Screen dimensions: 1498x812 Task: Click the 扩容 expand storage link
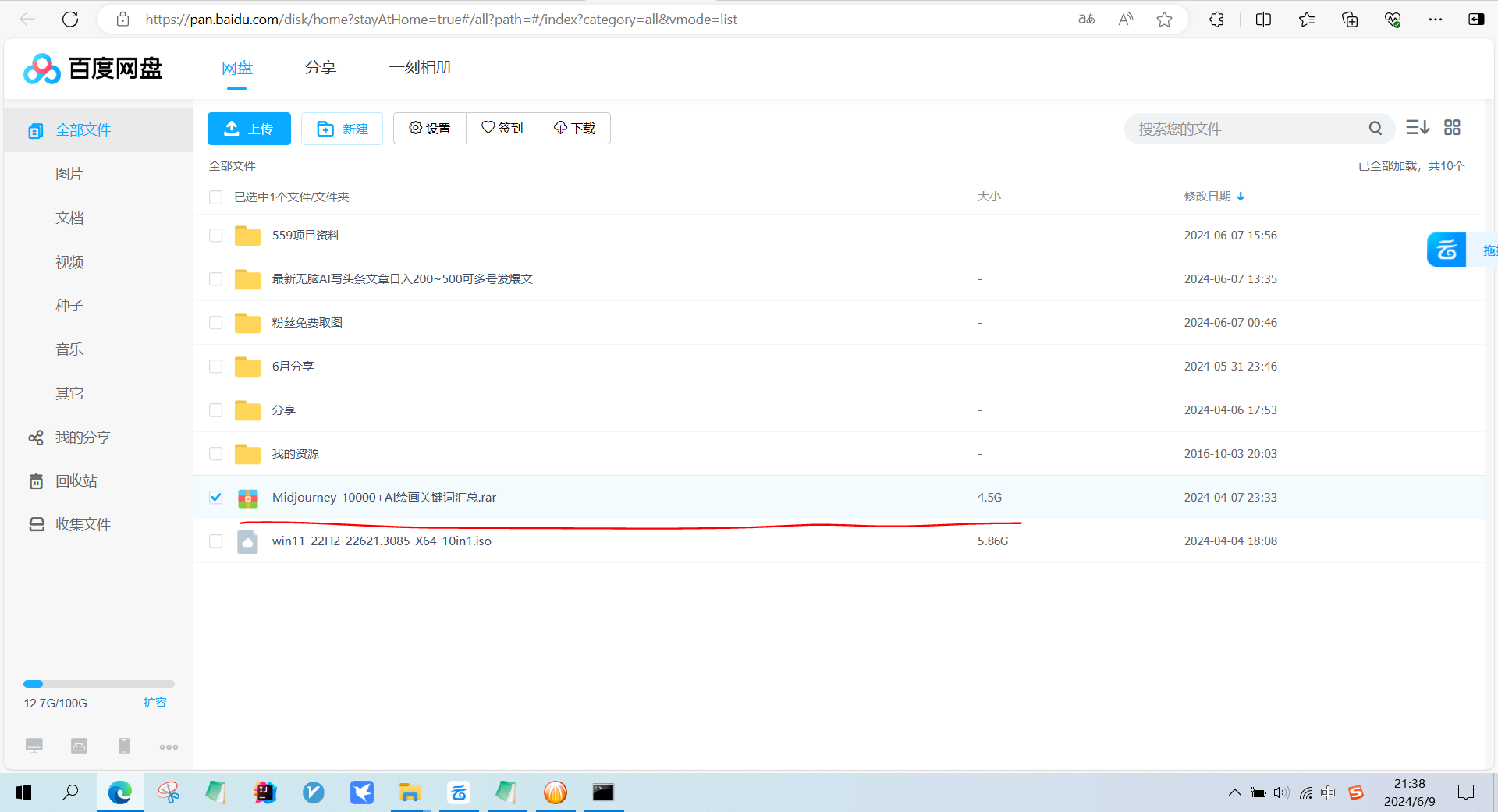coord(154,703)
